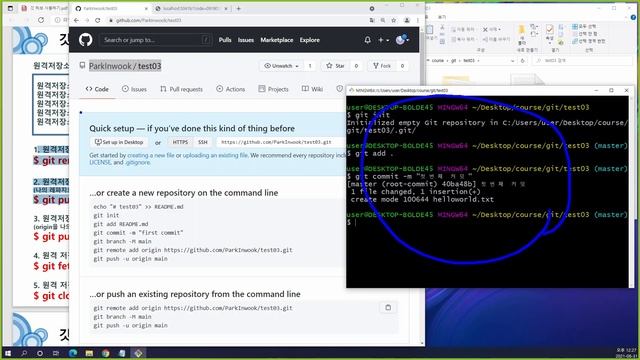The height and width of the screenshot is (360, 640).
Task: Open Chrome three-dot menu
Action: coord(418,20)
